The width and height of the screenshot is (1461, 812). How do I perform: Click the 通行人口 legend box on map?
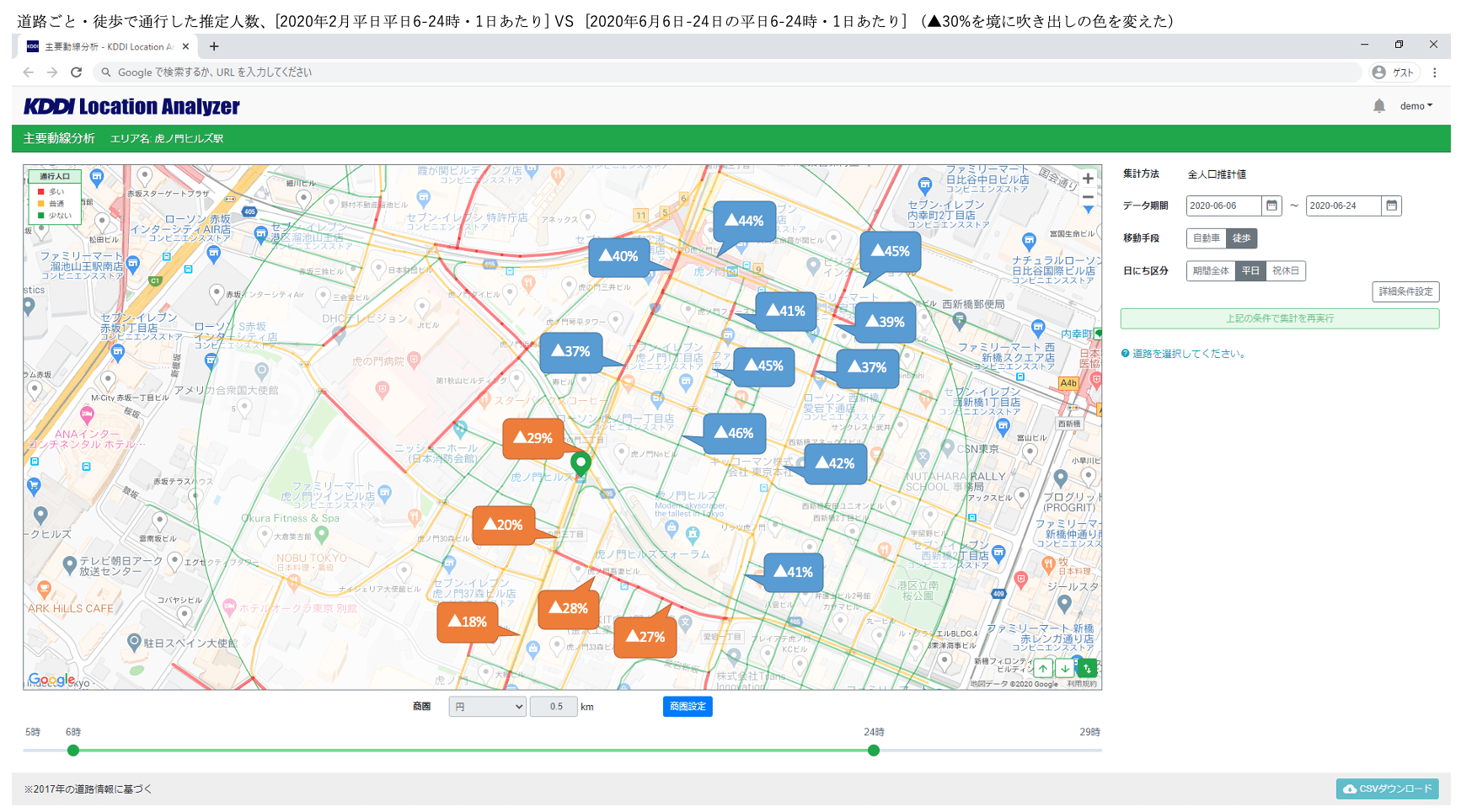click(55, 196)
